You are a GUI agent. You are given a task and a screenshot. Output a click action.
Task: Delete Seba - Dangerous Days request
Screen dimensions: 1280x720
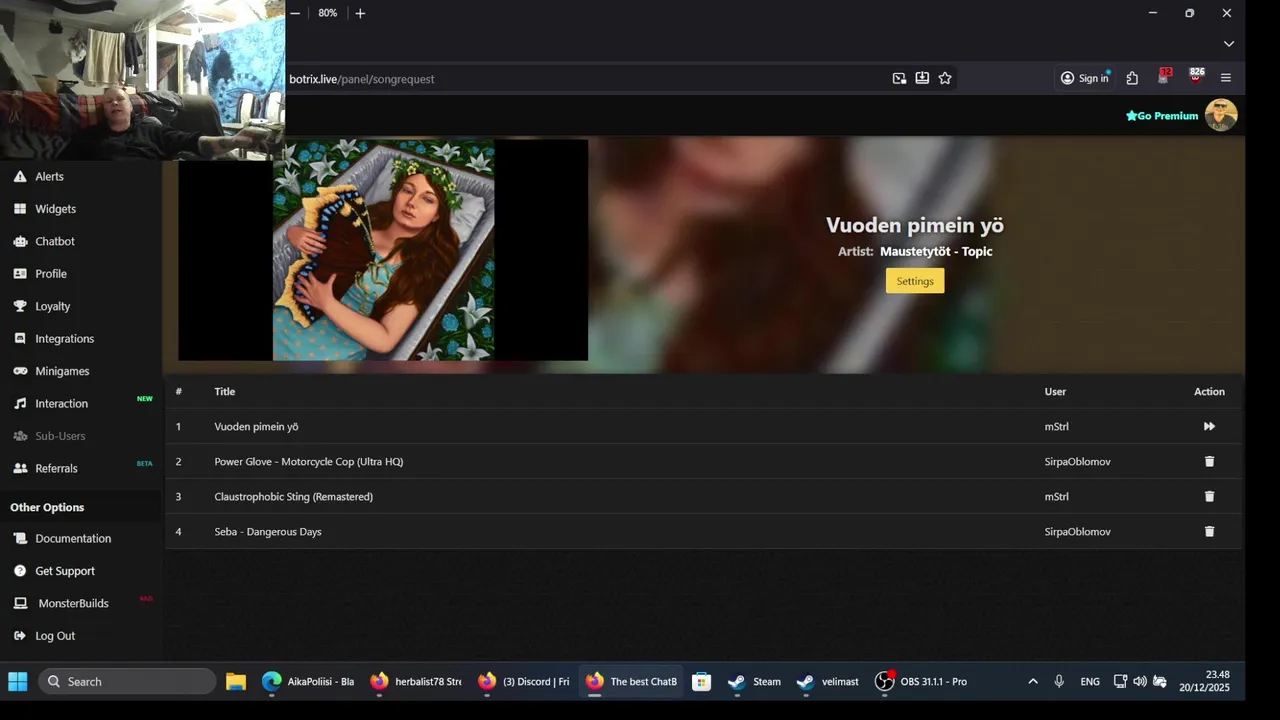1209,532
